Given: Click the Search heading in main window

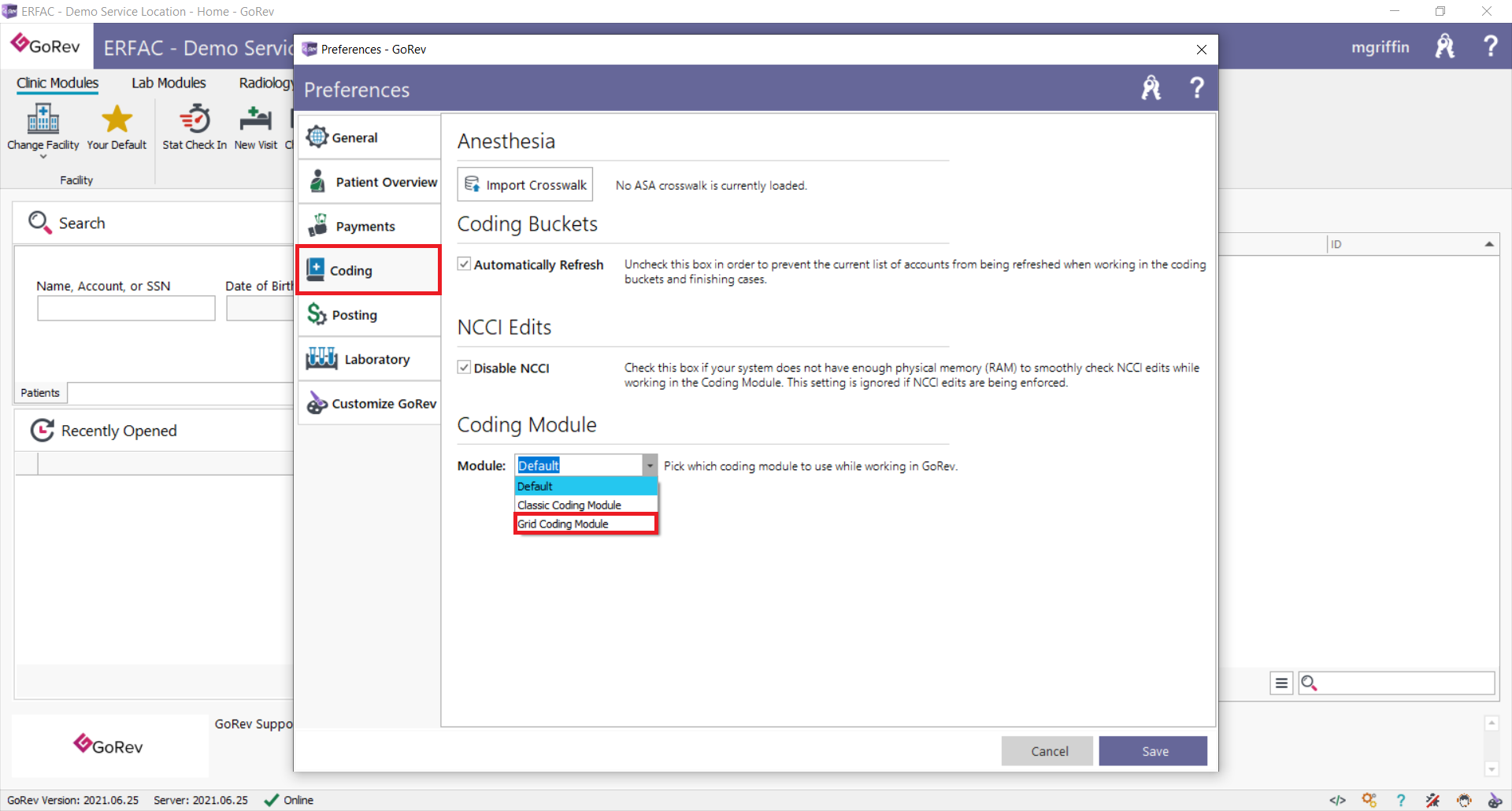Looking at the screenshot, I should 81,223.
